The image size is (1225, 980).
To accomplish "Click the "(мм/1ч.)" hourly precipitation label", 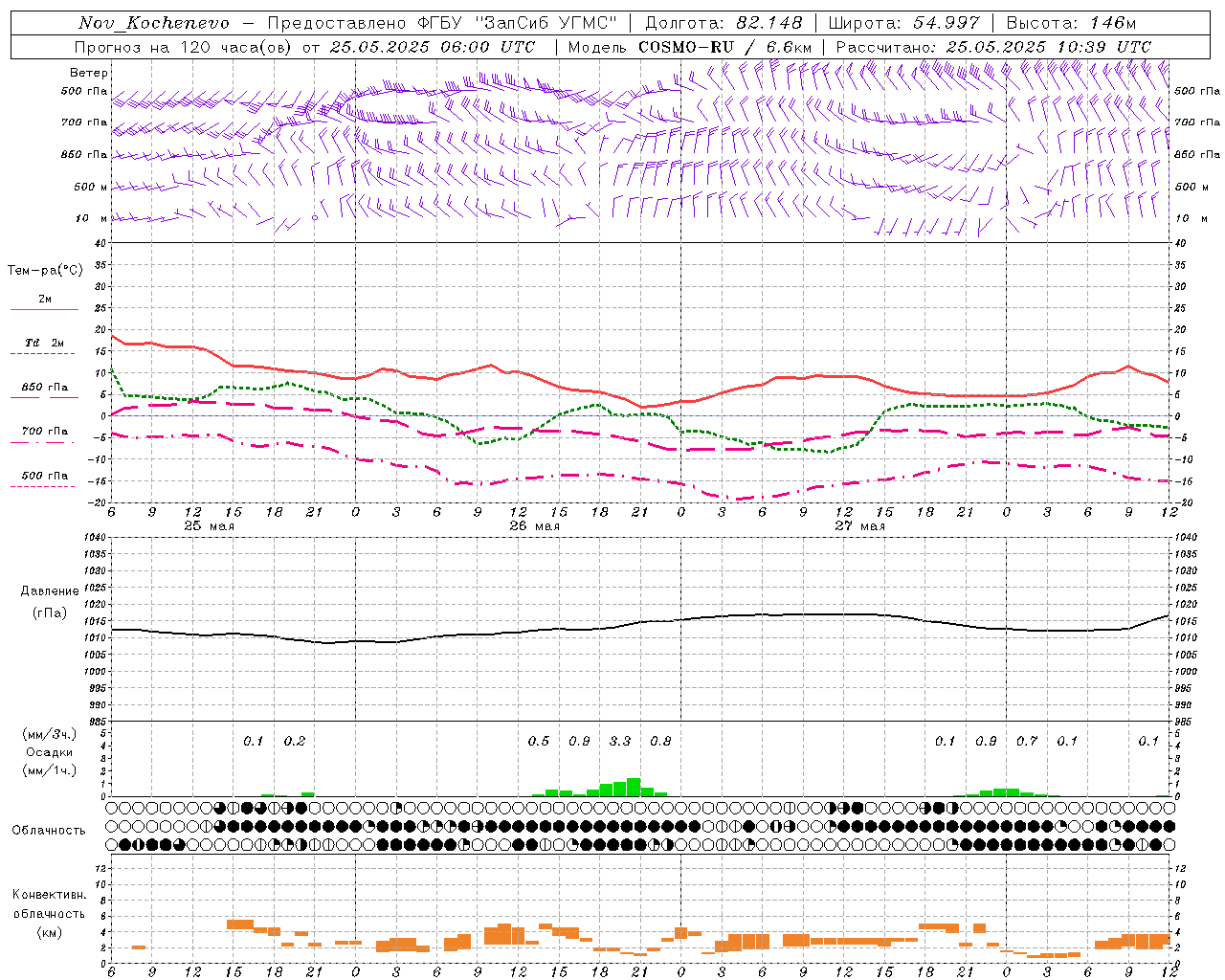I will [x=50, y=770].
